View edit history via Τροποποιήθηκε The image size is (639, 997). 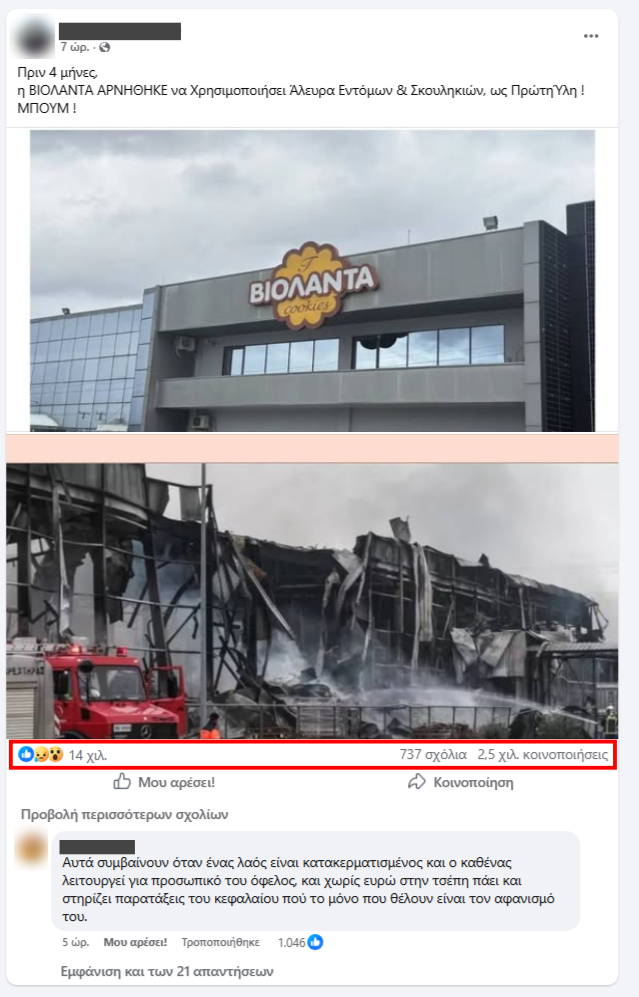(x=221, y=942)
